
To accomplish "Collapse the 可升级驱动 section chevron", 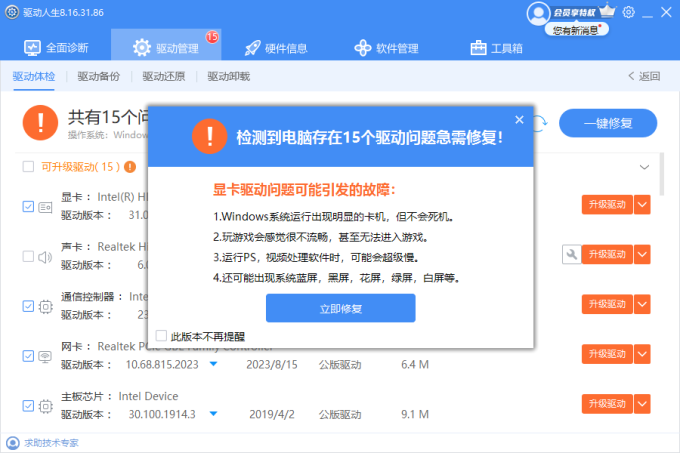I will tap(644, 167).
